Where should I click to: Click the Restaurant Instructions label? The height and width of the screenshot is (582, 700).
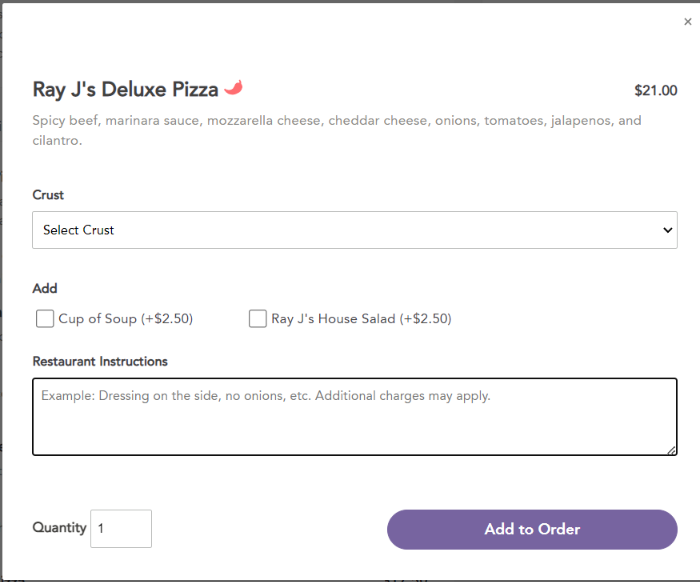[100, 361]
